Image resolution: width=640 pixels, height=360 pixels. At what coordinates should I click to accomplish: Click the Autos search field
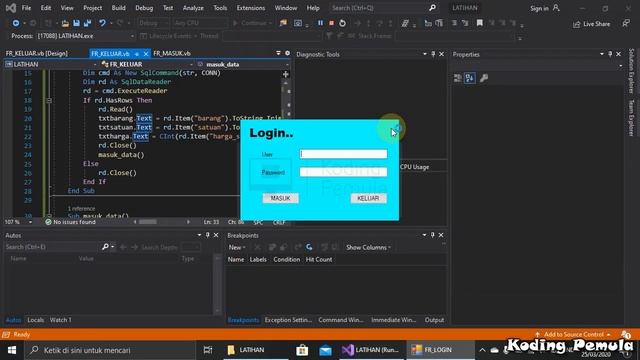point(51,247)
